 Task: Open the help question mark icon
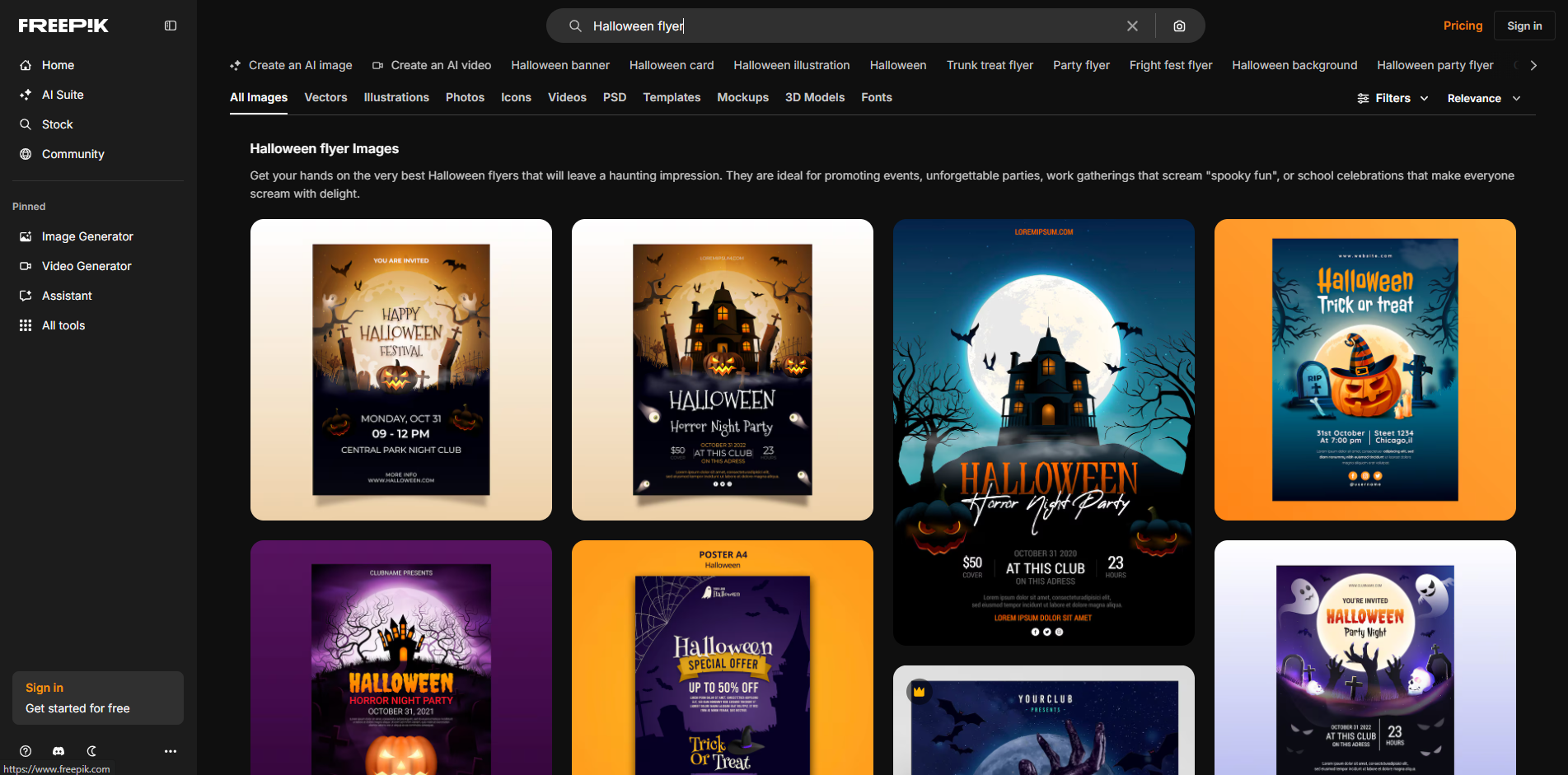[25, 751]
